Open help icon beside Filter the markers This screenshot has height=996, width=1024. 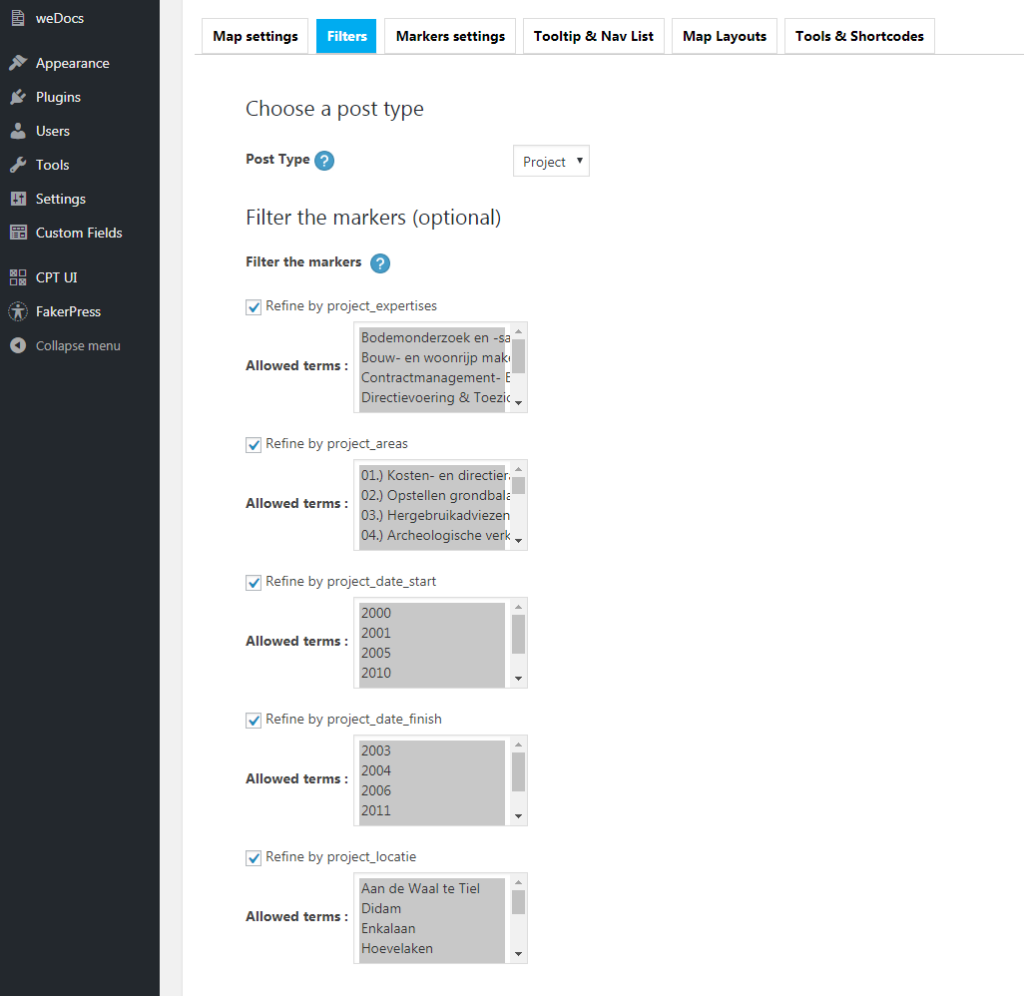click(380, 263)
